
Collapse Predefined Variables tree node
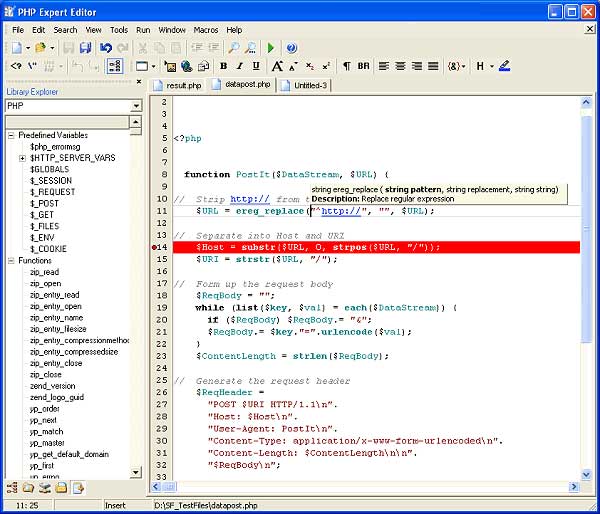point(11,135)
